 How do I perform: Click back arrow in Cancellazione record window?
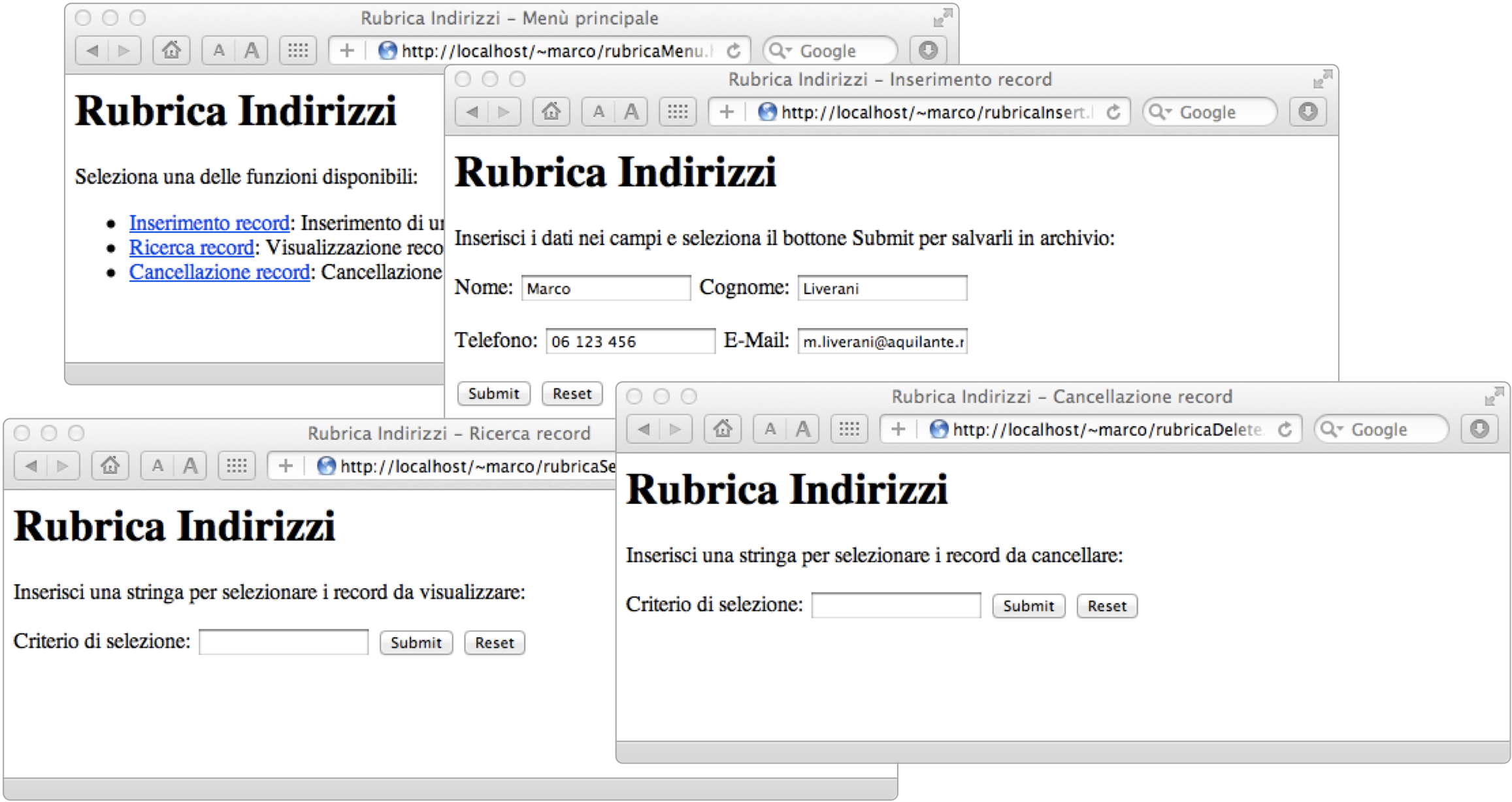[x=644, y=429]
